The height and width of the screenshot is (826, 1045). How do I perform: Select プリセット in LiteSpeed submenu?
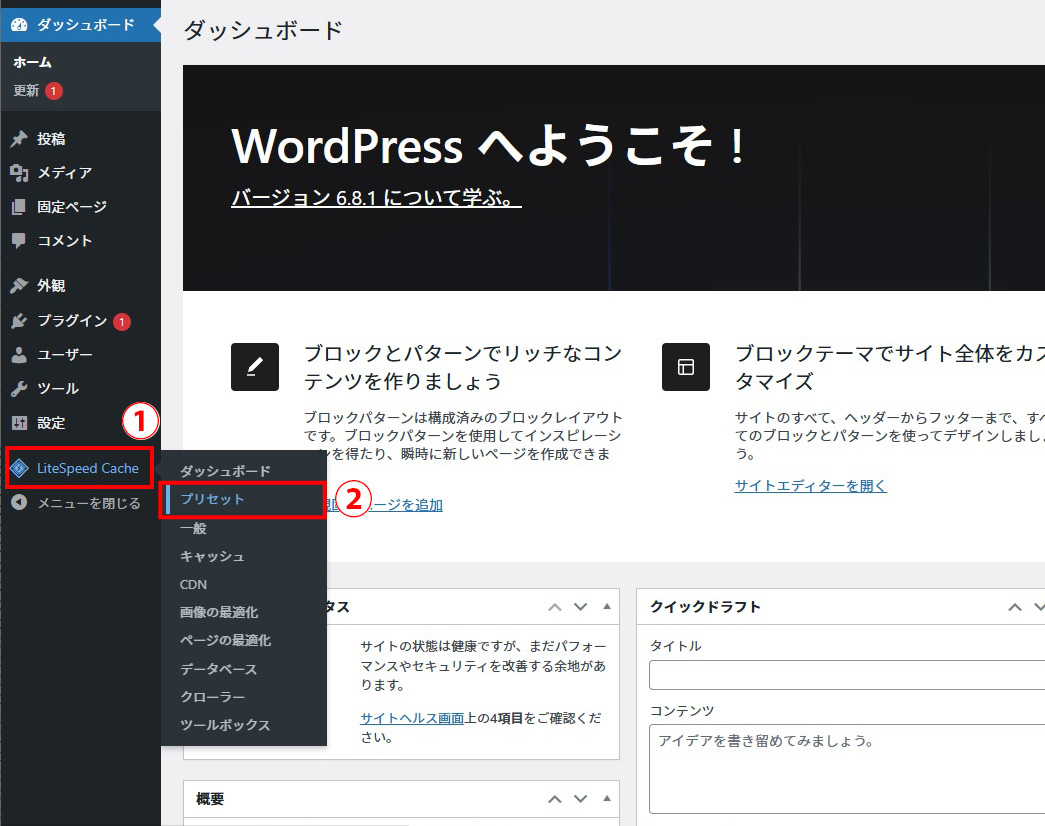point(212,499)
